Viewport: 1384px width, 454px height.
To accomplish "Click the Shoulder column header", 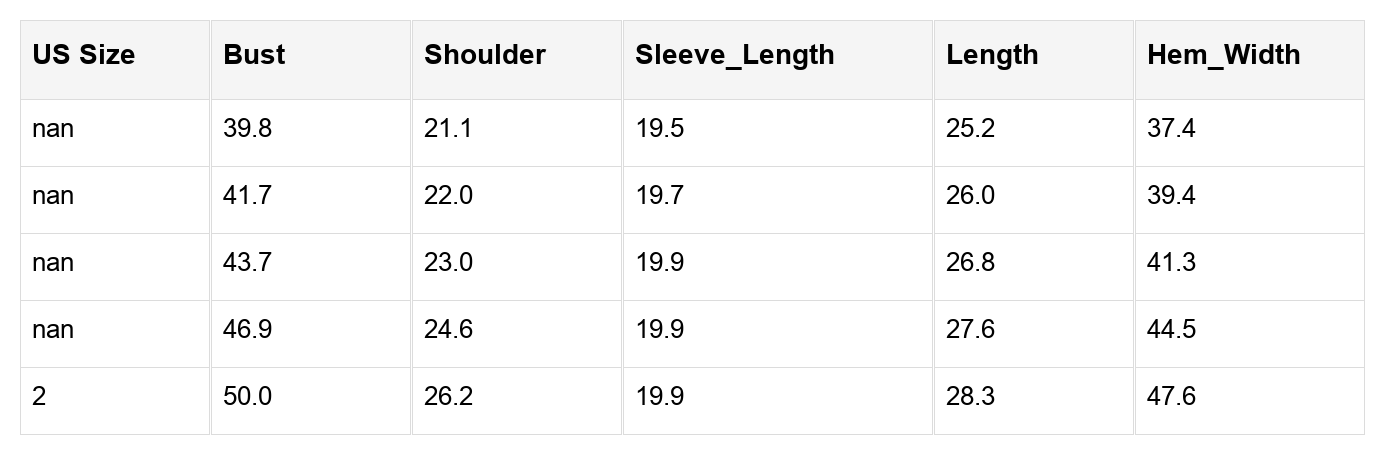I will pos(485,55).
